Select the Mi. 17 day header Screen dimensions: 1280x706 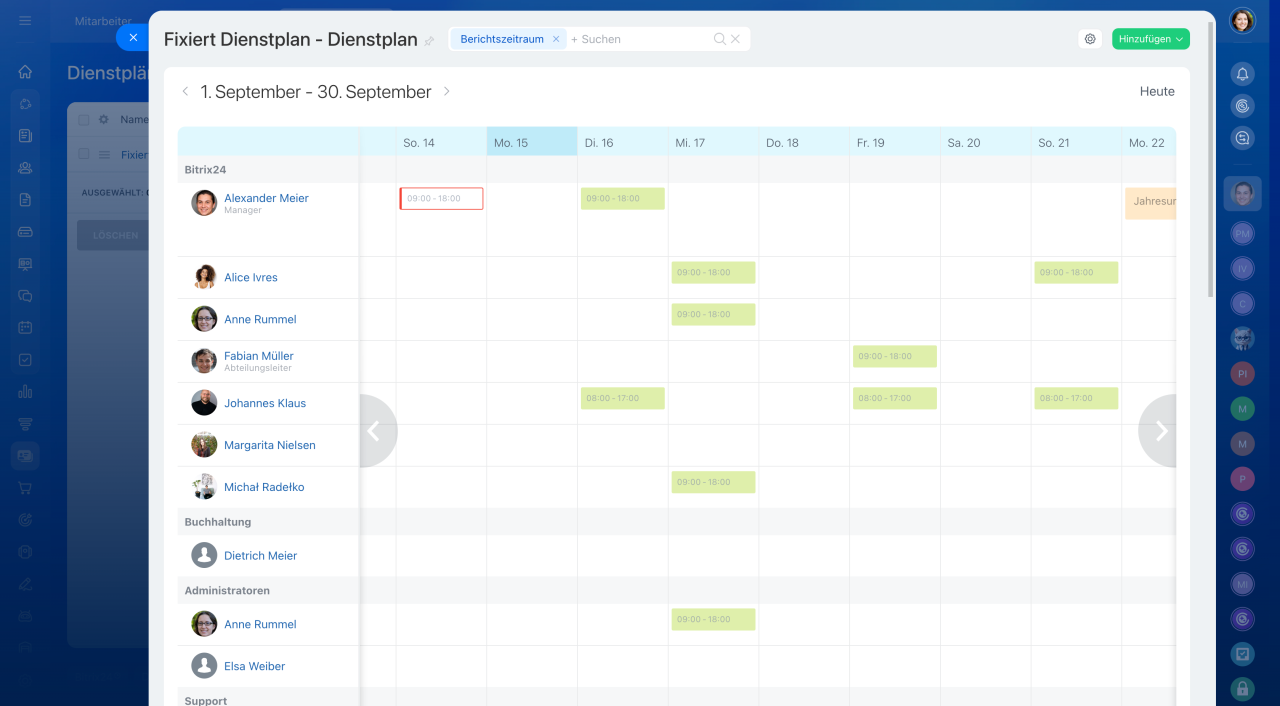pos(714,142)
